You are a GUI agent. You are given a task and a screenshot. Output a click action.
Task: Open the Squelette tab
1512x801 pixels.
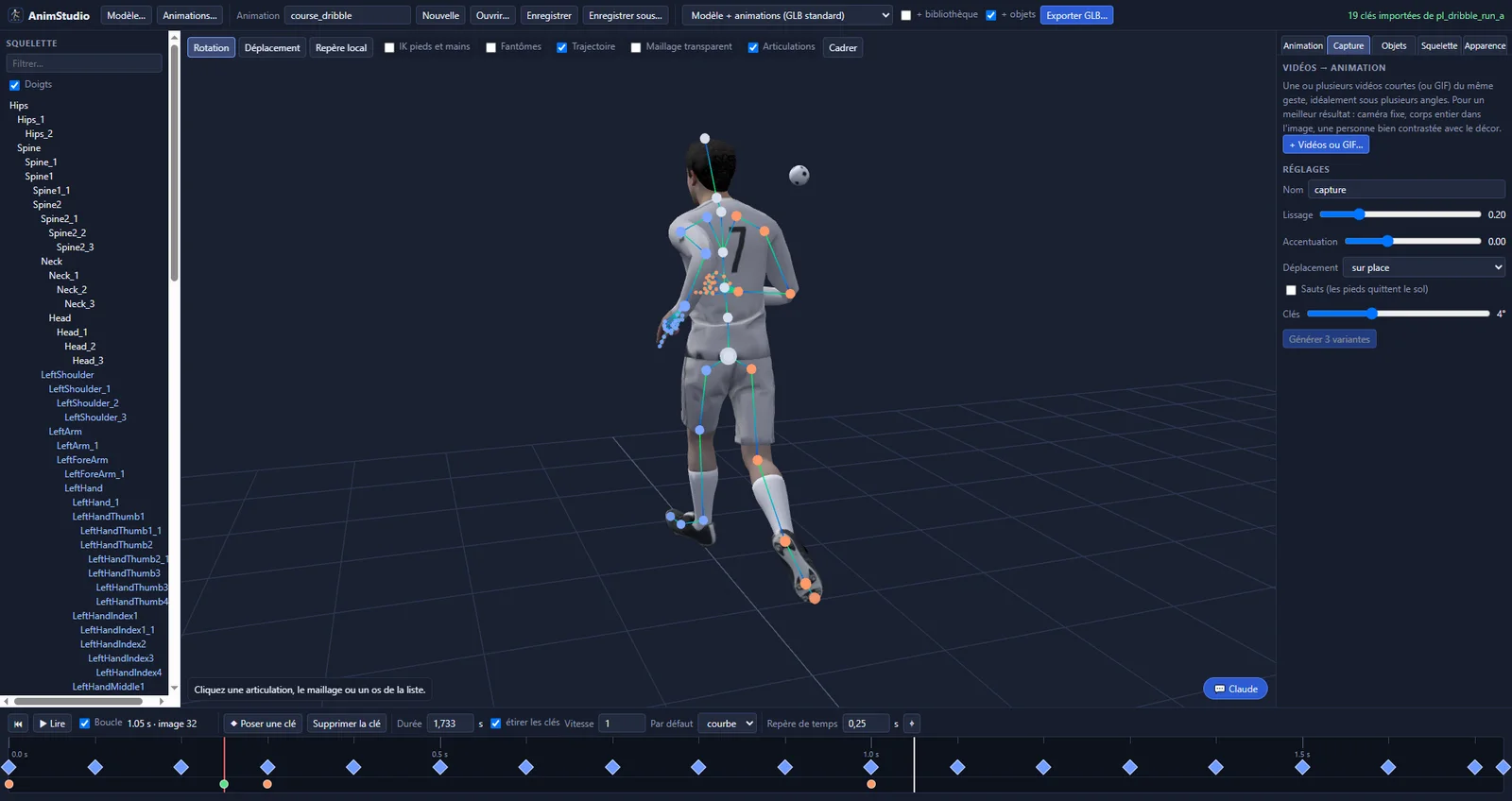point(1439,45)
